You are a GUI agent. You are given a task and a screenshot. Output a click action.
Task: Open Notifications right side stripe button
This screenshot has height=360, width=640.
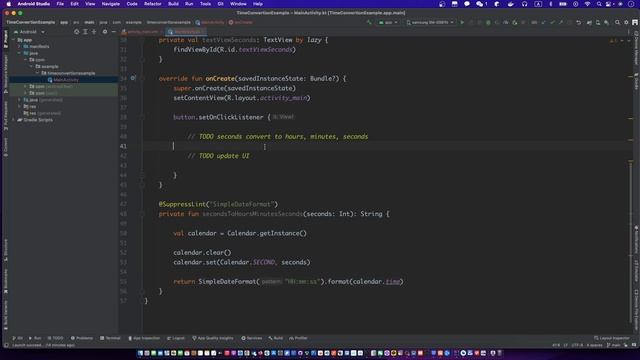(x=636, y=240)
